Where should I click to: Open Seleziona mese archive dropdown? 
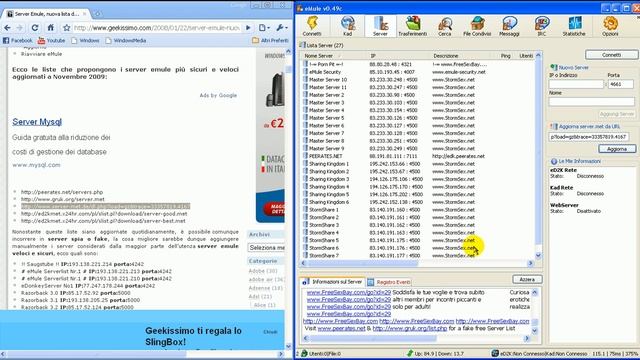(266, 248)
